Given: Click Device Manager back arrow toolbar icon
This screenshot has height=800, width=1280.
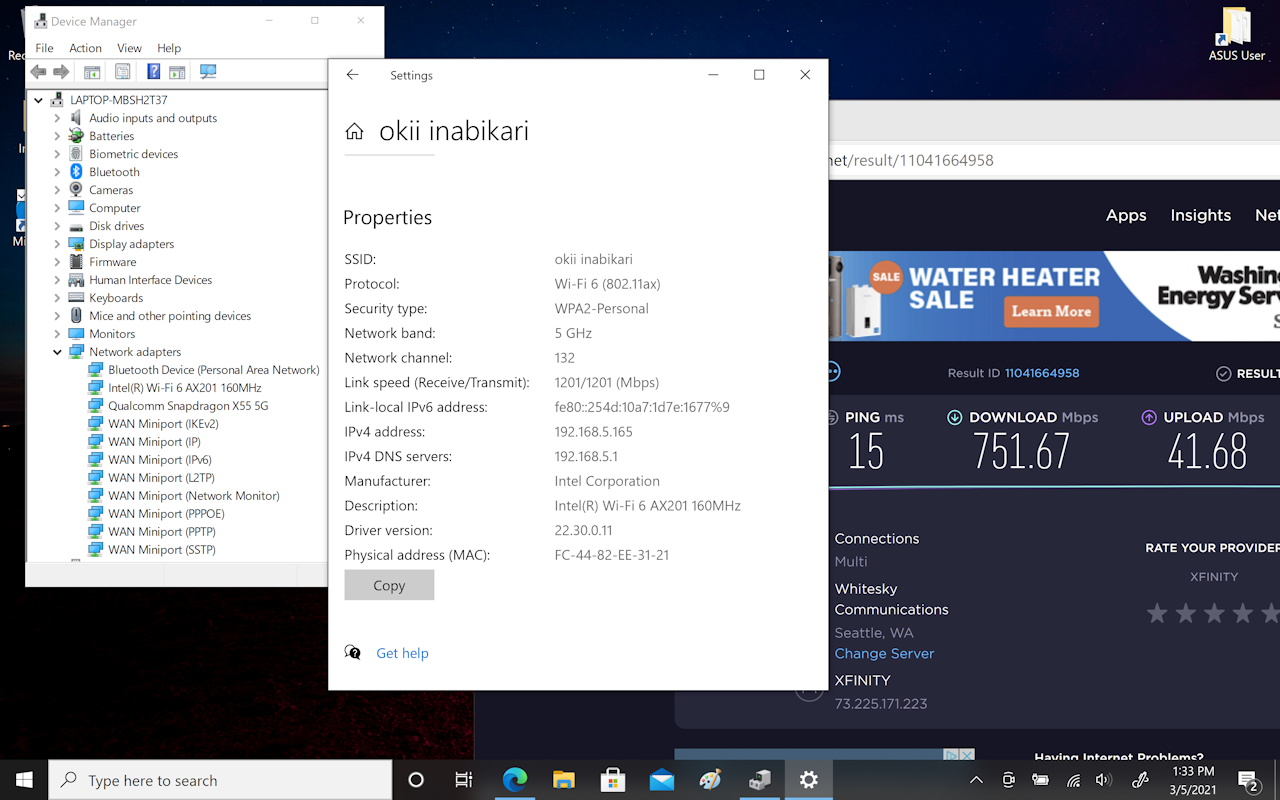Looking at the screenshot, I should pos(38,72).
